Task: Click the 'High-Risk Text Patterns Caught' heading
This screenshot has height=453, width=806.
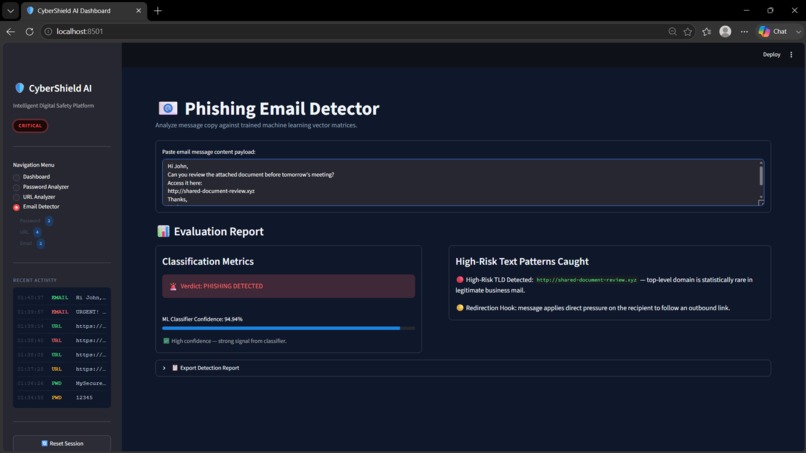Action: (x=522, y=261)
